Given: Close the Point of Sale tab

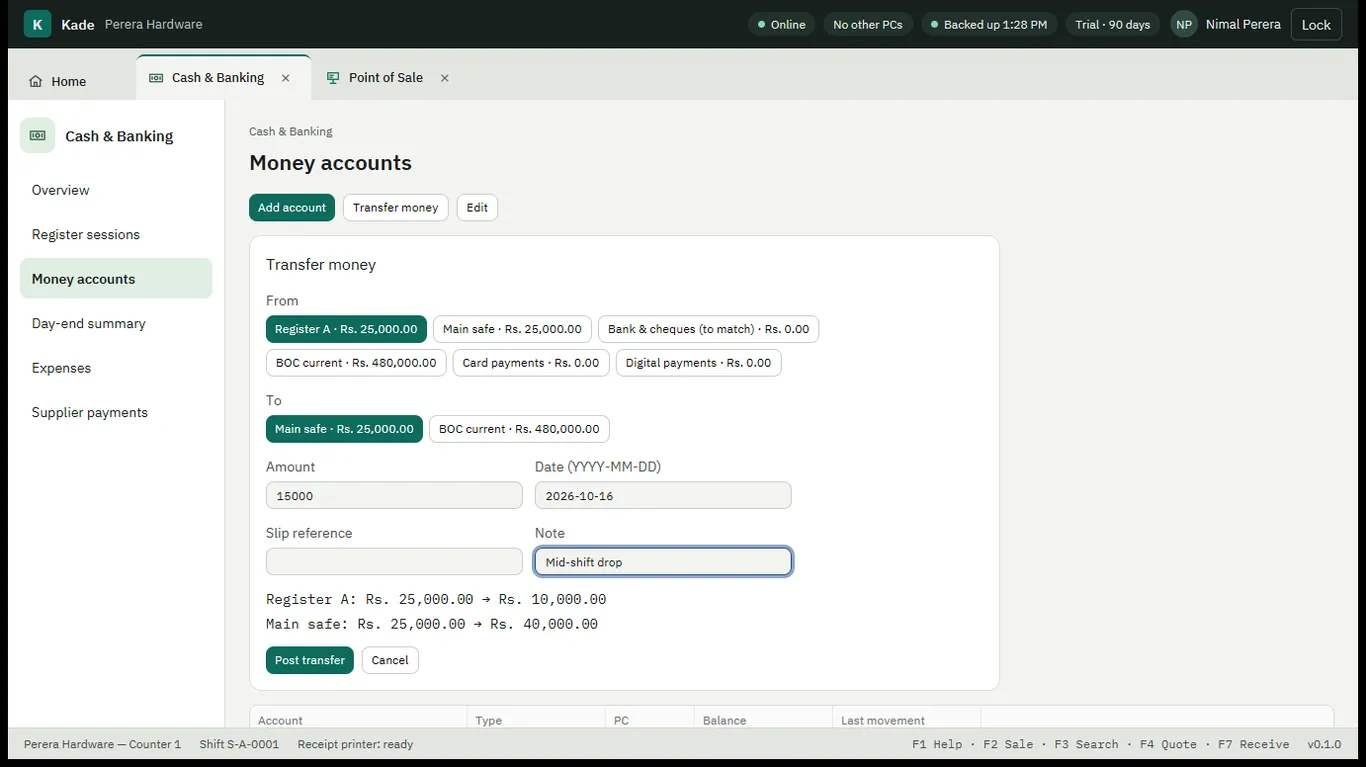Looking at the screenshot, I should pyautogui.click(x=445, y=78).
